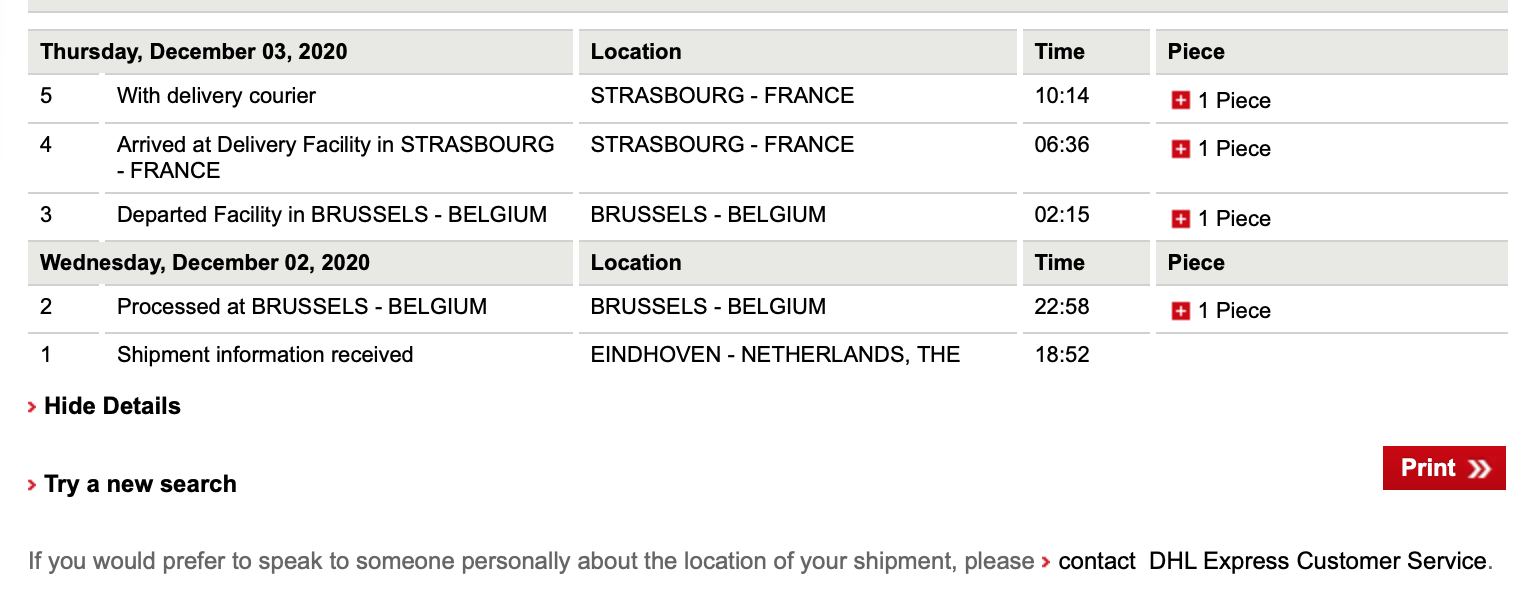Click red arrow icon before contact
1538x590 pixels.
[1046, 562]
